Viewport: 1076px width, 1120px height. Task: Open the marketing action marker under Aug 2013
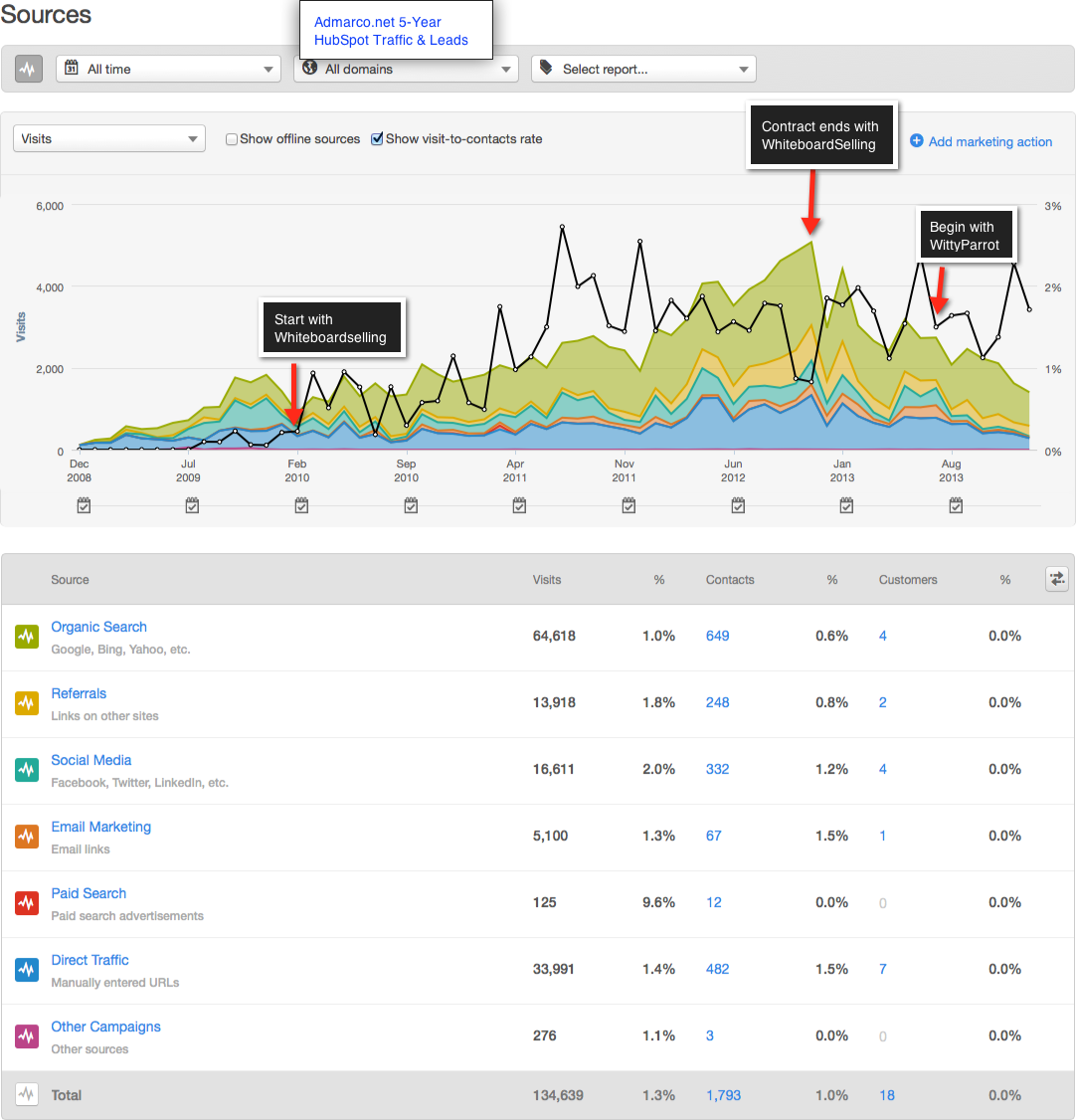click(956, 505)
